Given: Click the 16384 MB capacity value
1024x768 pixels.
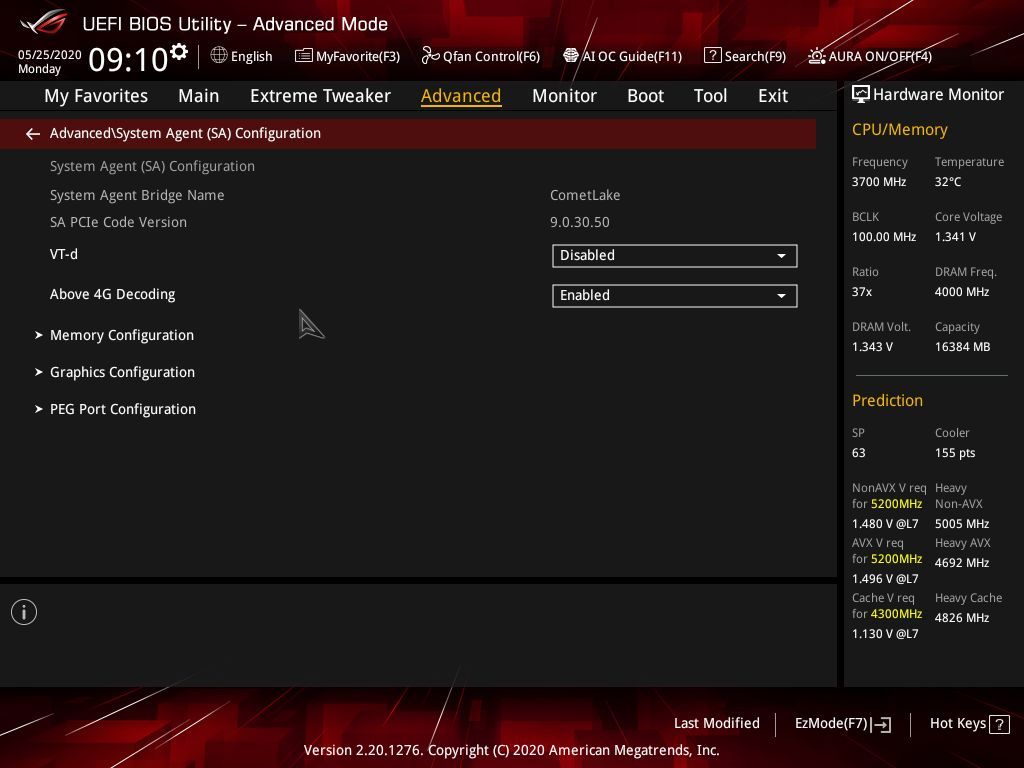Looking at the screenshot, I should click(963, 347).
